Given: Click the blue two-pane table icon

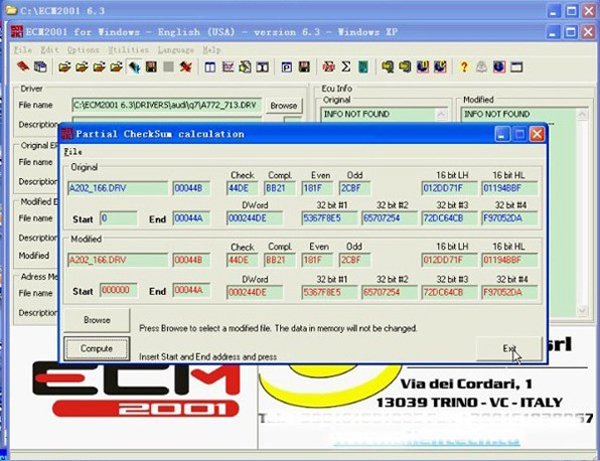Looking at the screenshot, I should [210, 68].
